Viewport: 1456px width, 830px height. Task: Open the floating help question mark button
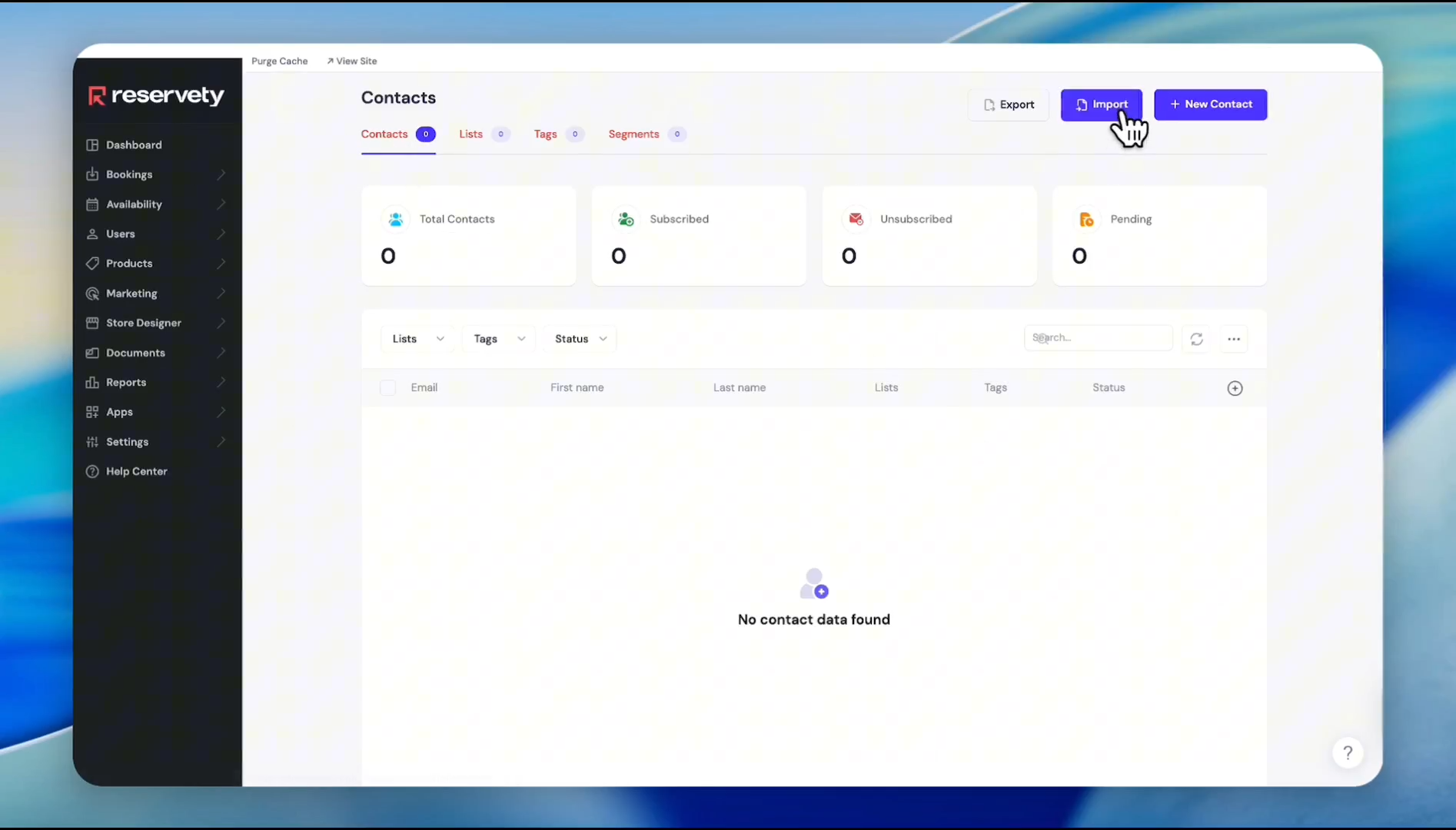click(x=1348, y=753)
